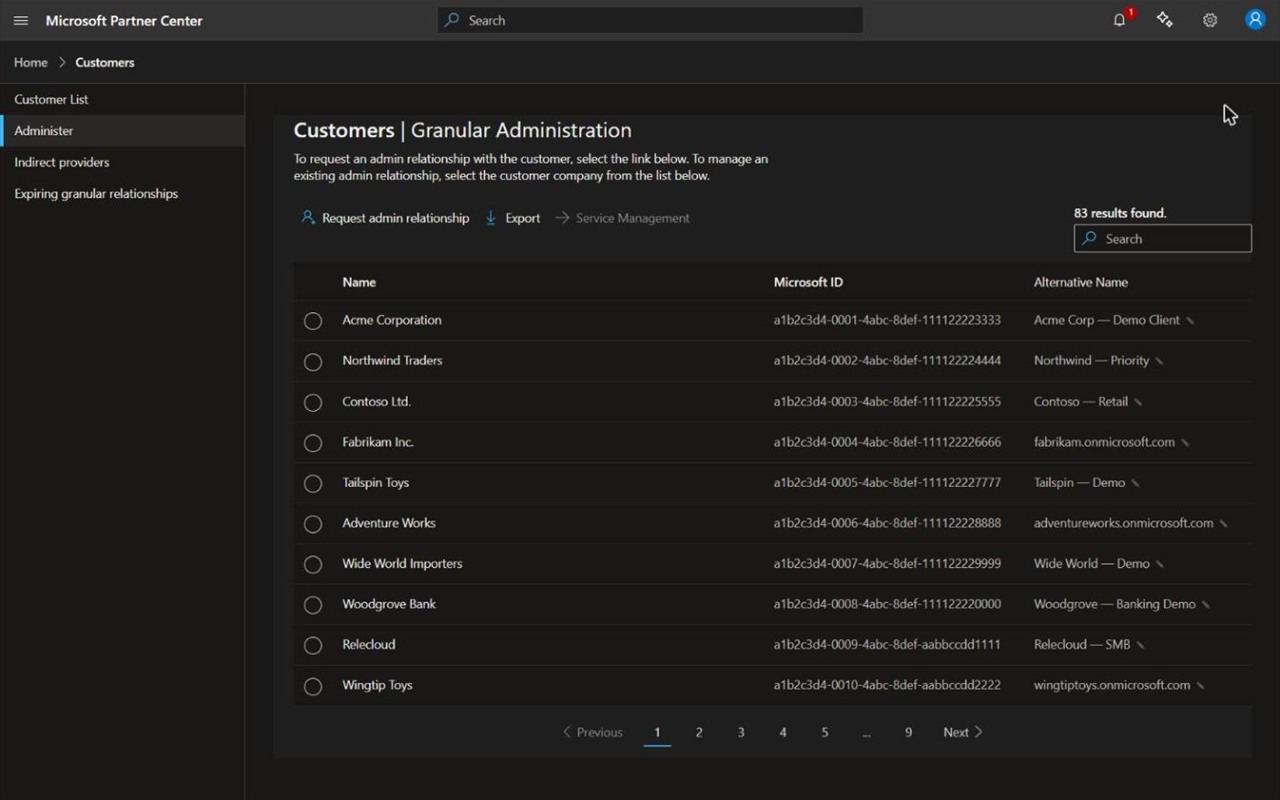Click Service Management
The image size is (1280, 800).
pos(622,218)
